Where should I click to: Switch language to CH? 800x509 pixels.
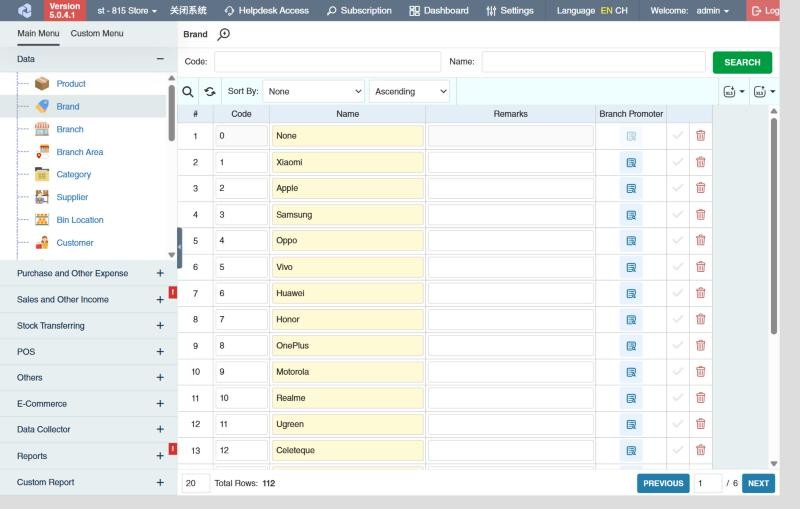pos(621,11)
